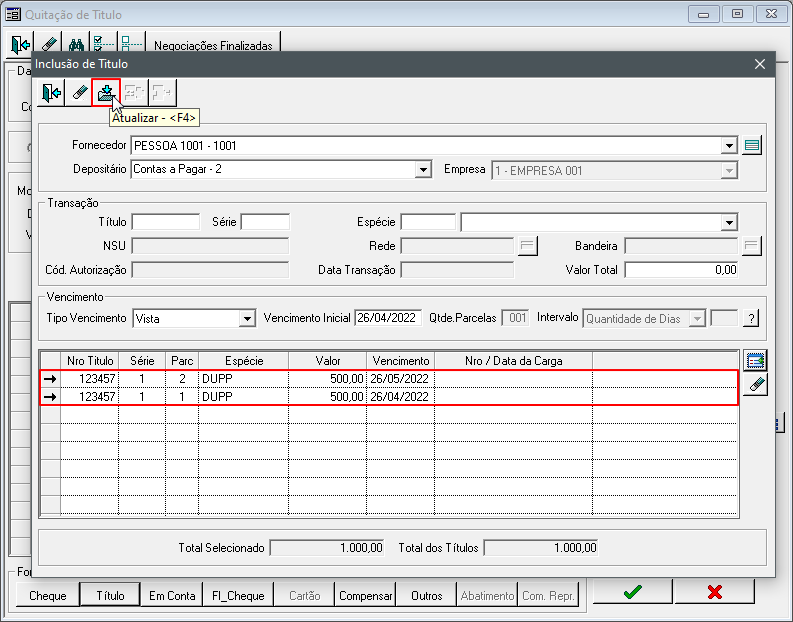The image size is (793, 622).
Task: Click the Com. Repr. button
Action: tap(548, 596)
